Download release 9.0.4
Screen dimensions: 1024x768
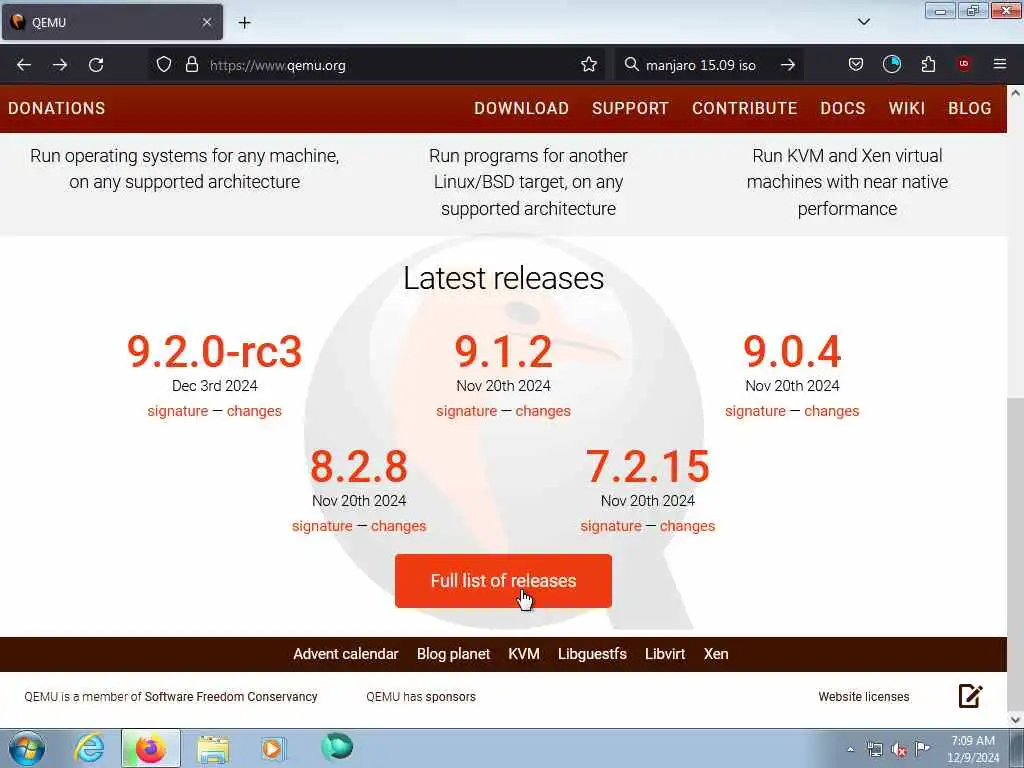pos(792,351)
